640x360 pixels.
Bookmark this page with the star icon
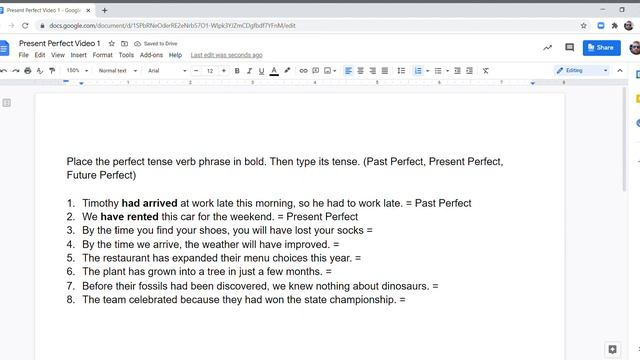tap(584, 25)
